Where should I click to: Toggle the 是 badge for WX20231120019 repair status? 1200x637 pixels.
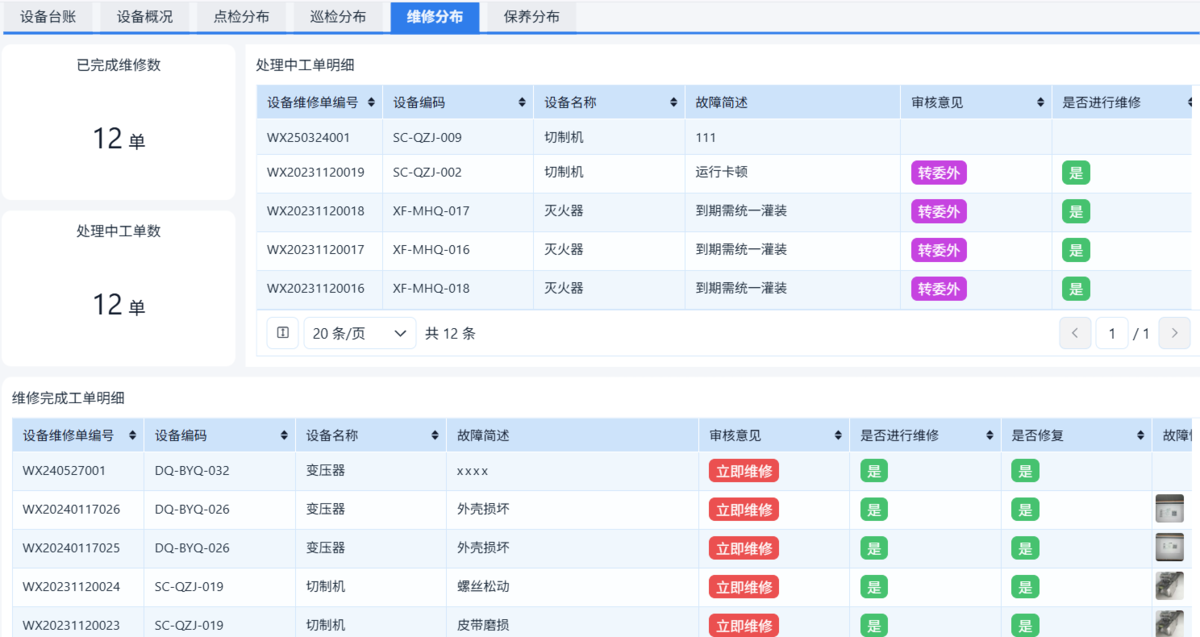click(x=1075, y=172)
